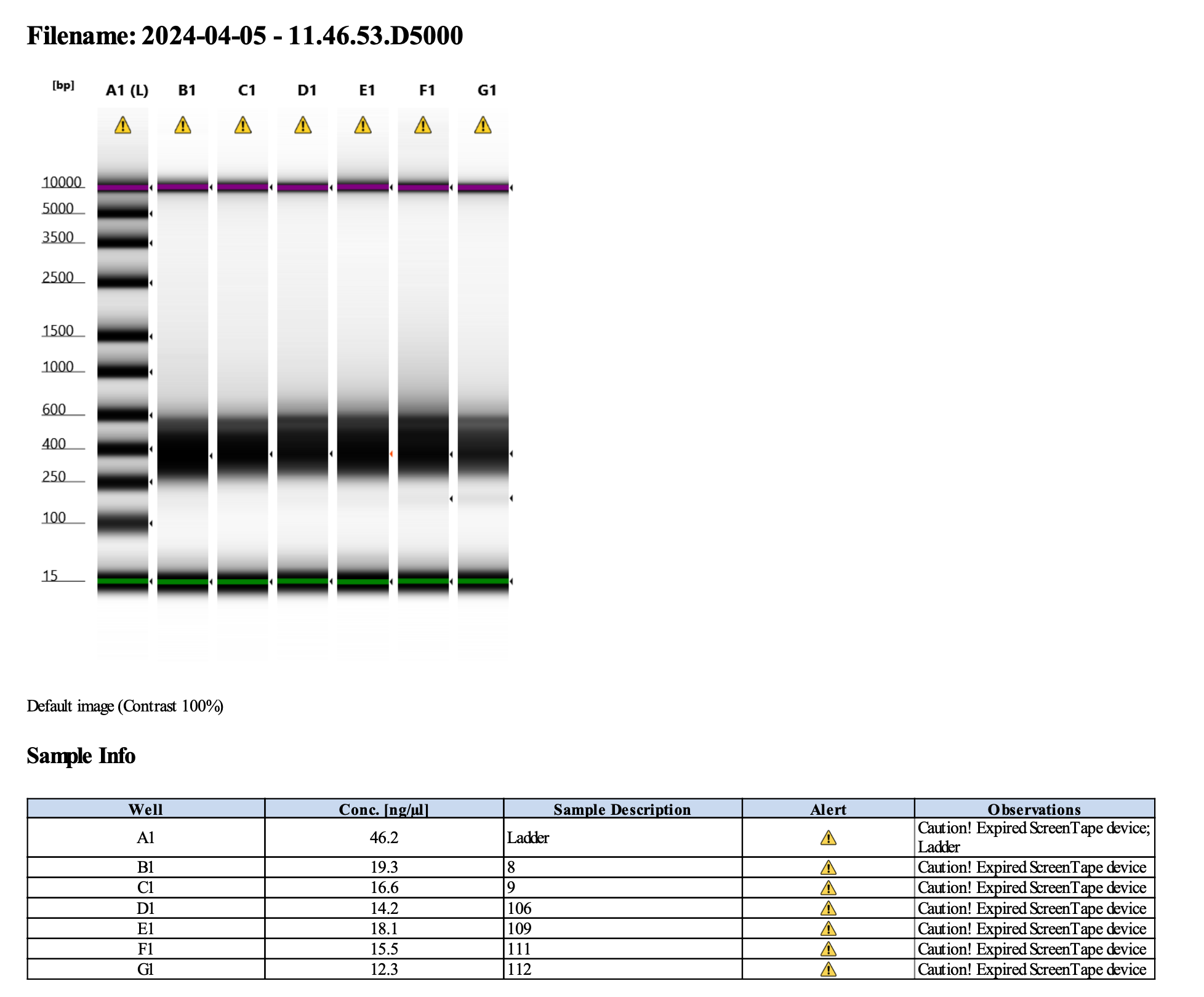The width and height of the screenshot is (1204, 997).
Task: Click sample description cell 106 in row D1
Action: click(520, 908)
